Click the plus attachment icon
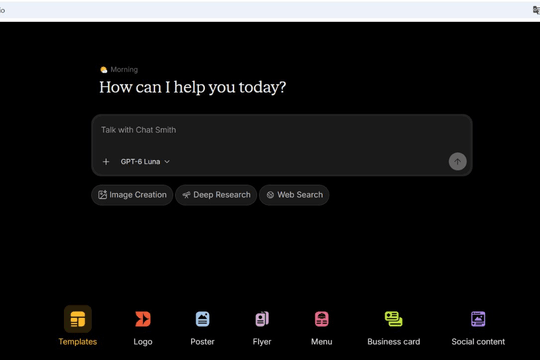The image size is (540, 360). pyautogui.click(x=106, y=162)
